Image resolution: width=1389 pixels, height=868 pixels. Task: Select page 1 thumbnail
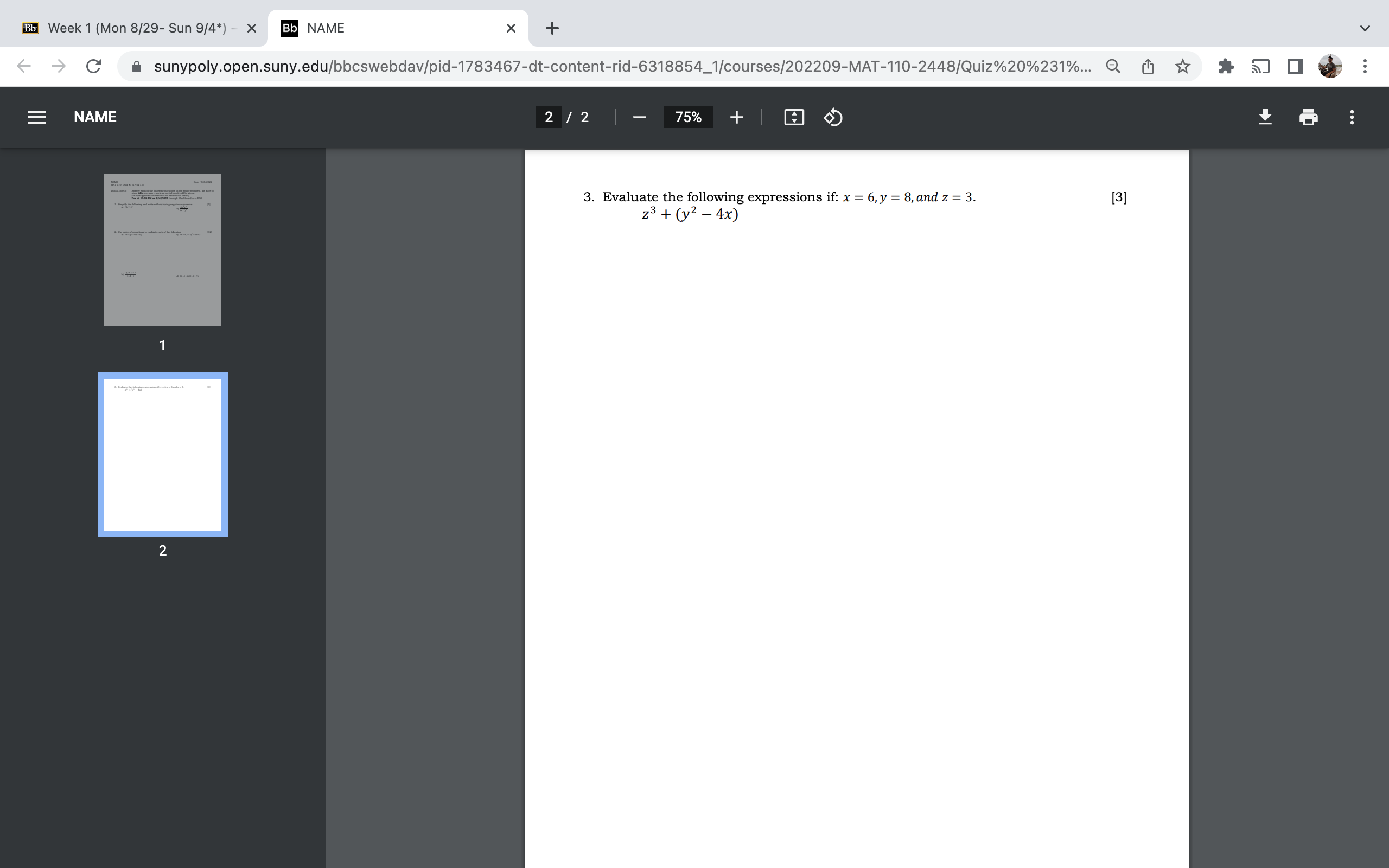tap(162, 249)
